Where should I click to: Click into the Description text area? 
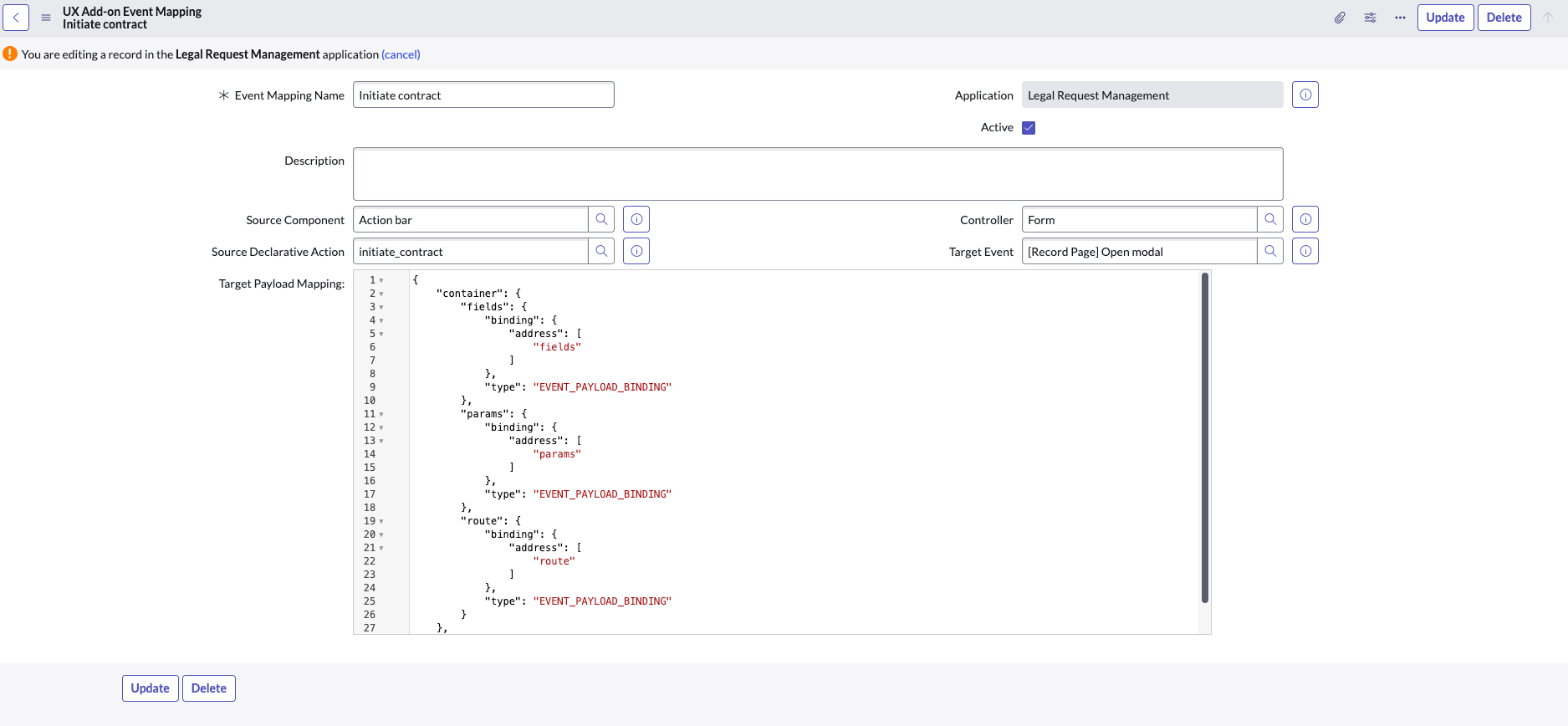(x=818, y=174)
